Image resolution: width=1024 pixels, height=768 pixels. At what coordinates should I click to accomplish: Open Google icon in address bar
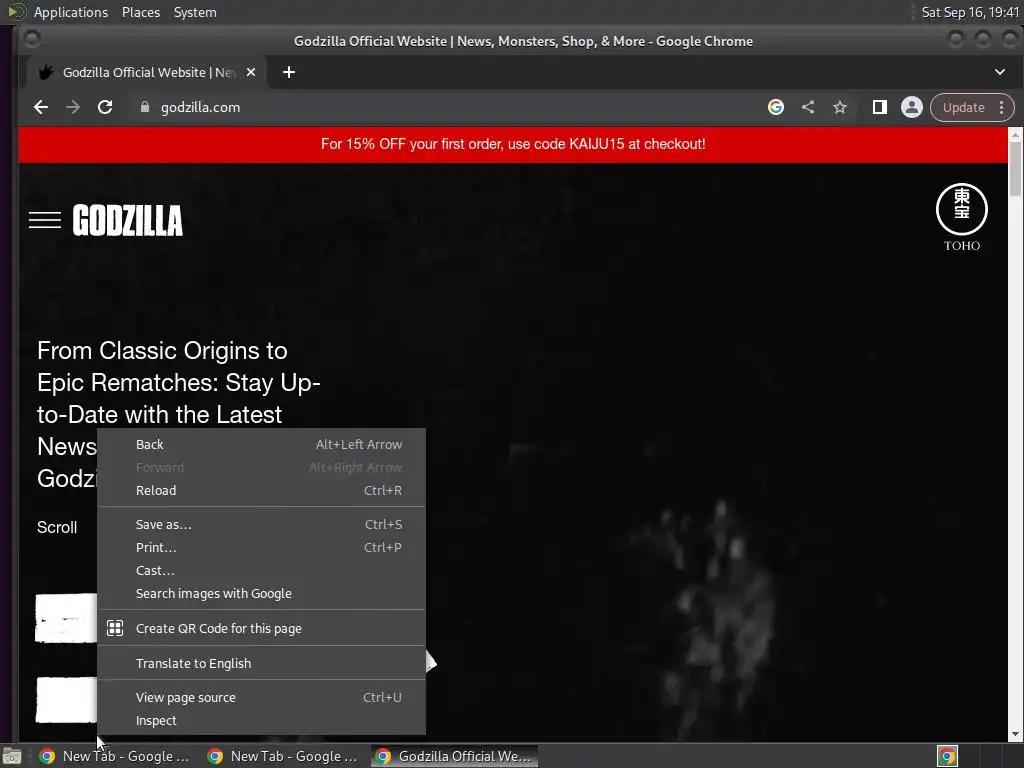776,107
